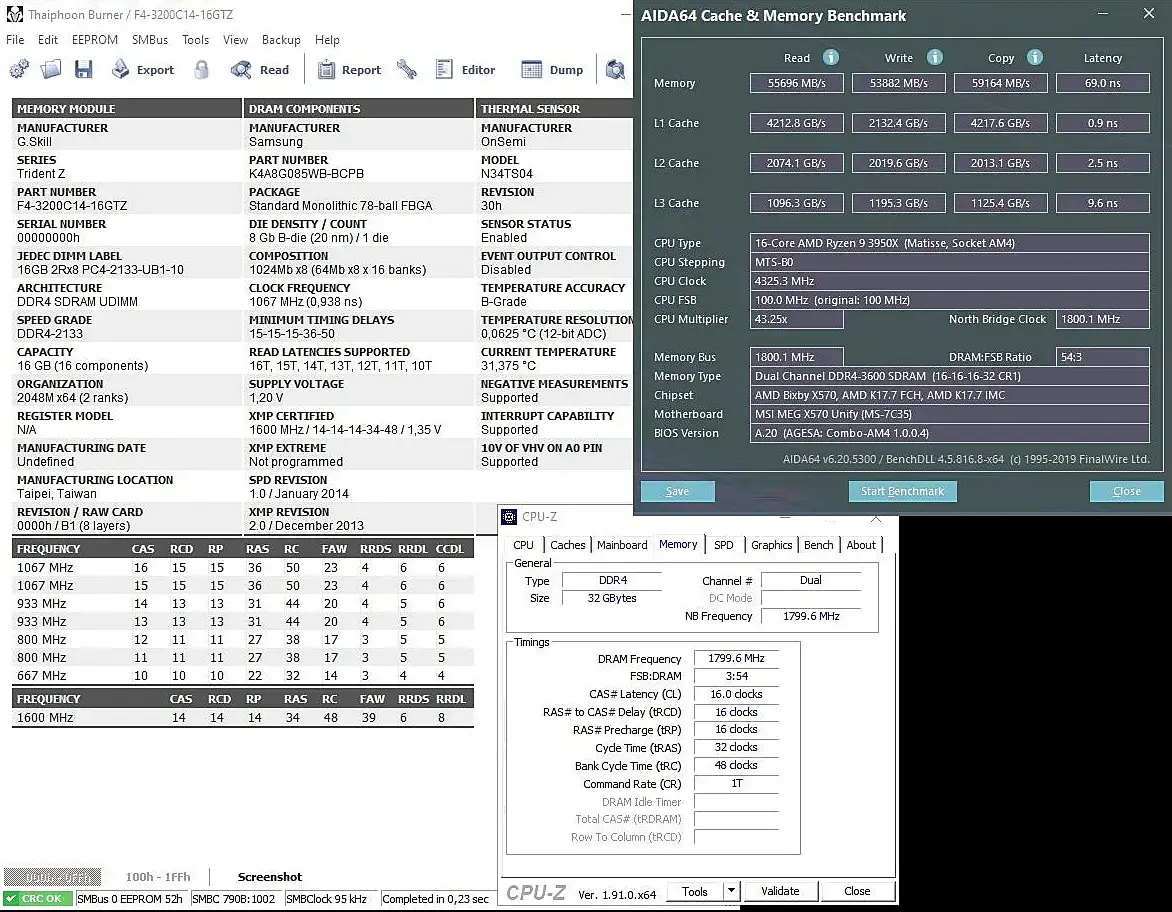
Task: Click the DRAM Frequency 1799.6 MHz value
Action: [736, 659]
